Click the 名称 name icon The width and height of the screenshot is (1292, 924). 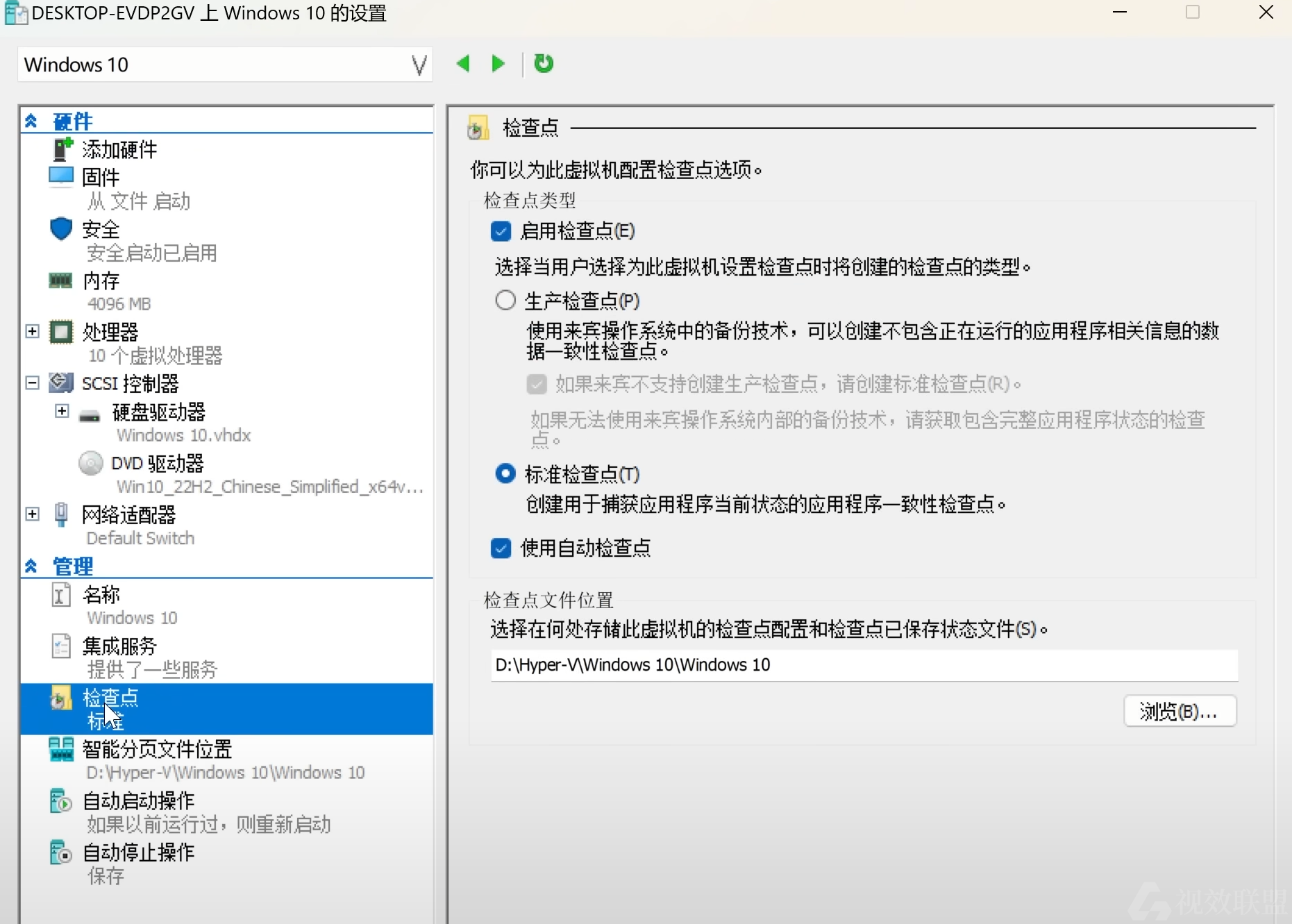(x=61, y=594)
